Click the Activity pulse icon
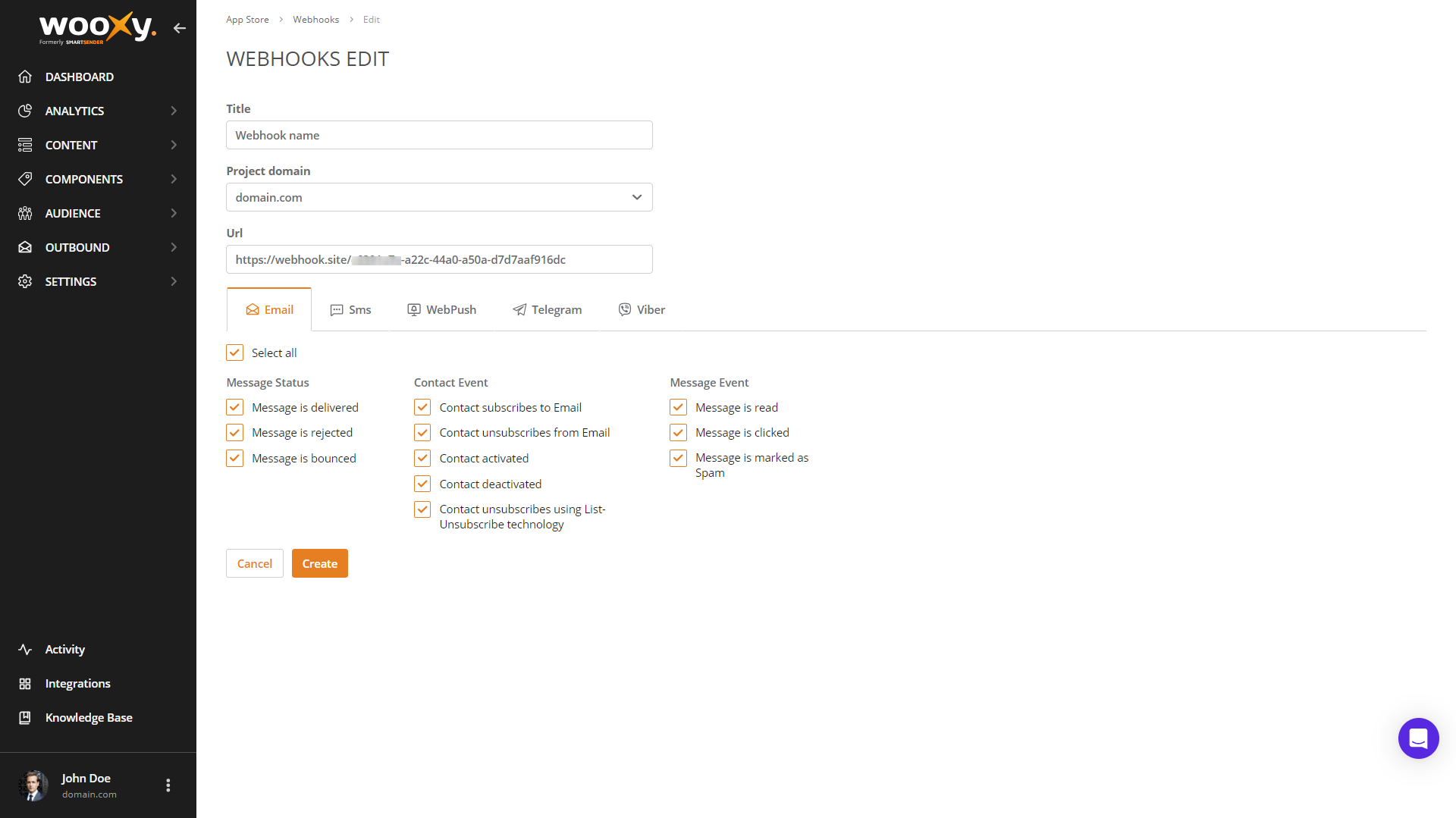 pos(25,650)
